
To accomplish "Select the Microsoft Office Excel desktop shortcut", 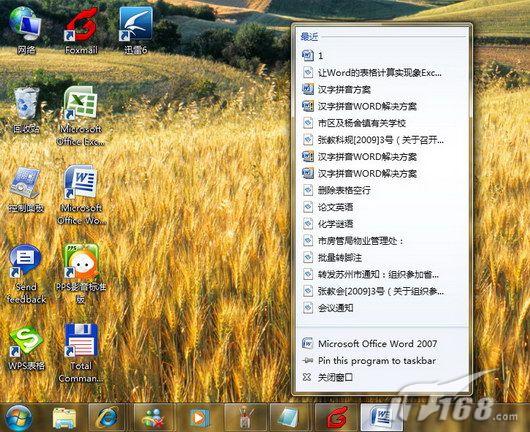I will (x=81, y=116).
